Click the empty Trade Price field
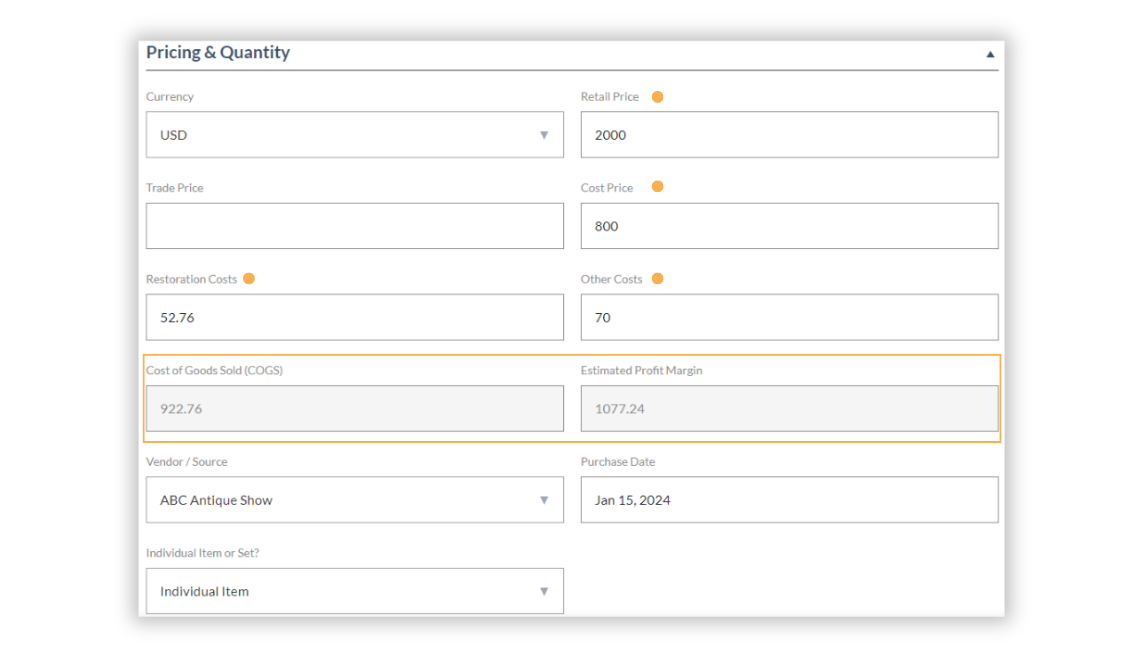 tap(354, 226)
